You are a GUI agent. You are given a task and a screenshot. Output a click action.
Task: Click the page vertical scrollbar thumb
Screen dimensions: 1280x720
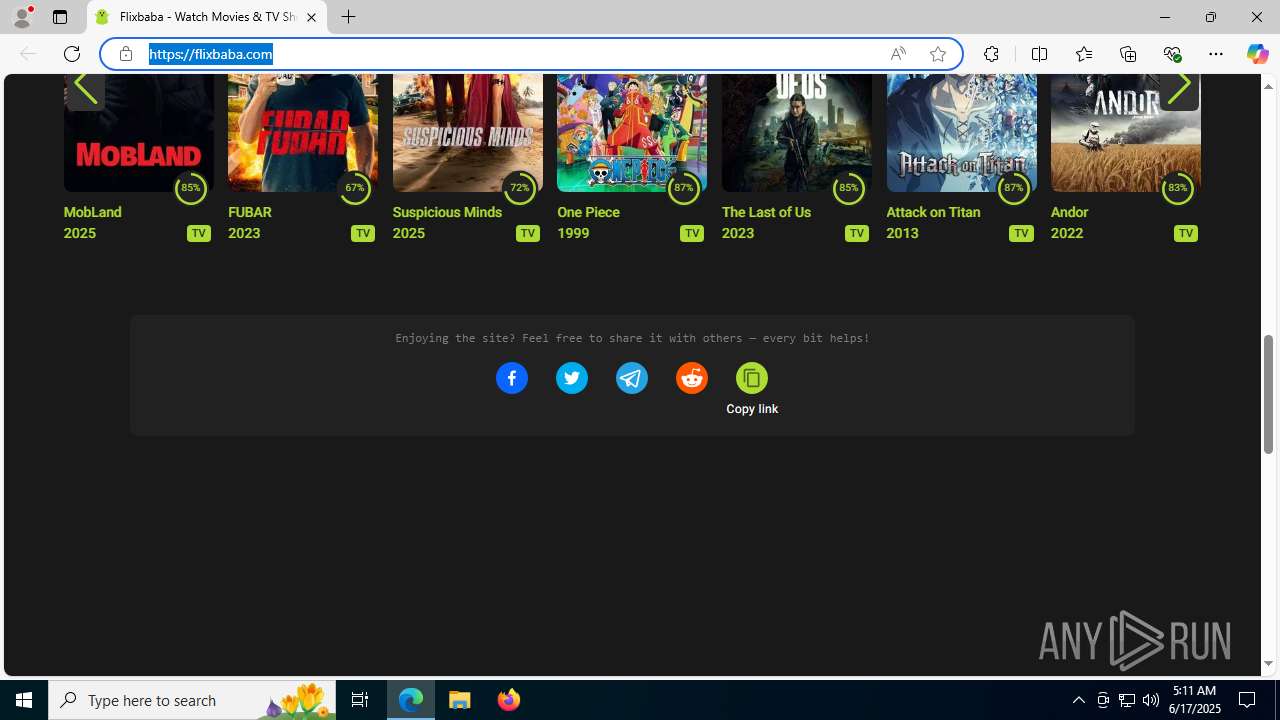coord(1268,394)
